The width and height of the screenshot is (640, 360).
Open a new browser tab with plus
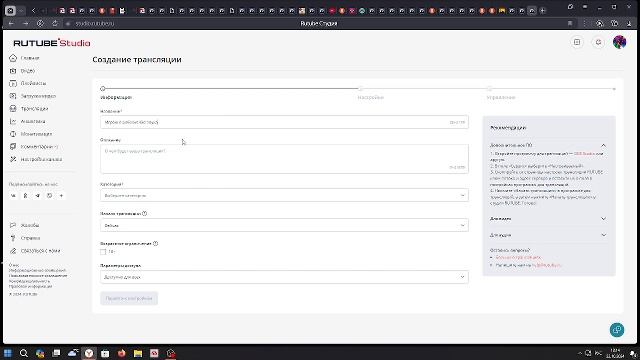[542, 11]
